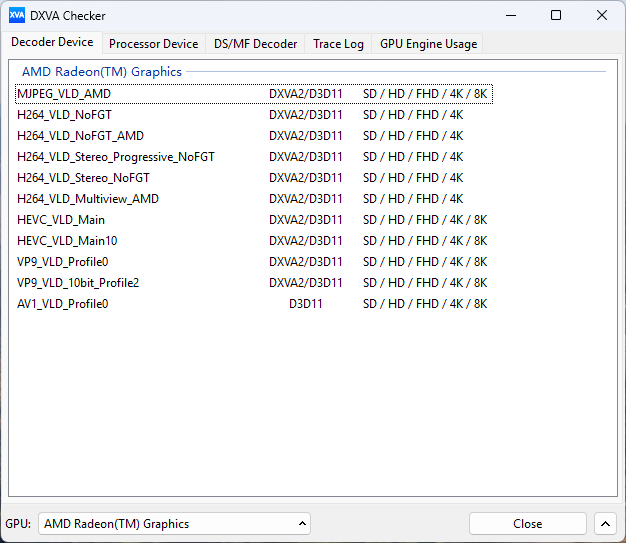The width and height of the screenshot is (626, 543).
Task: Open the Trace Log tab
Action: [x=338, y=44]
